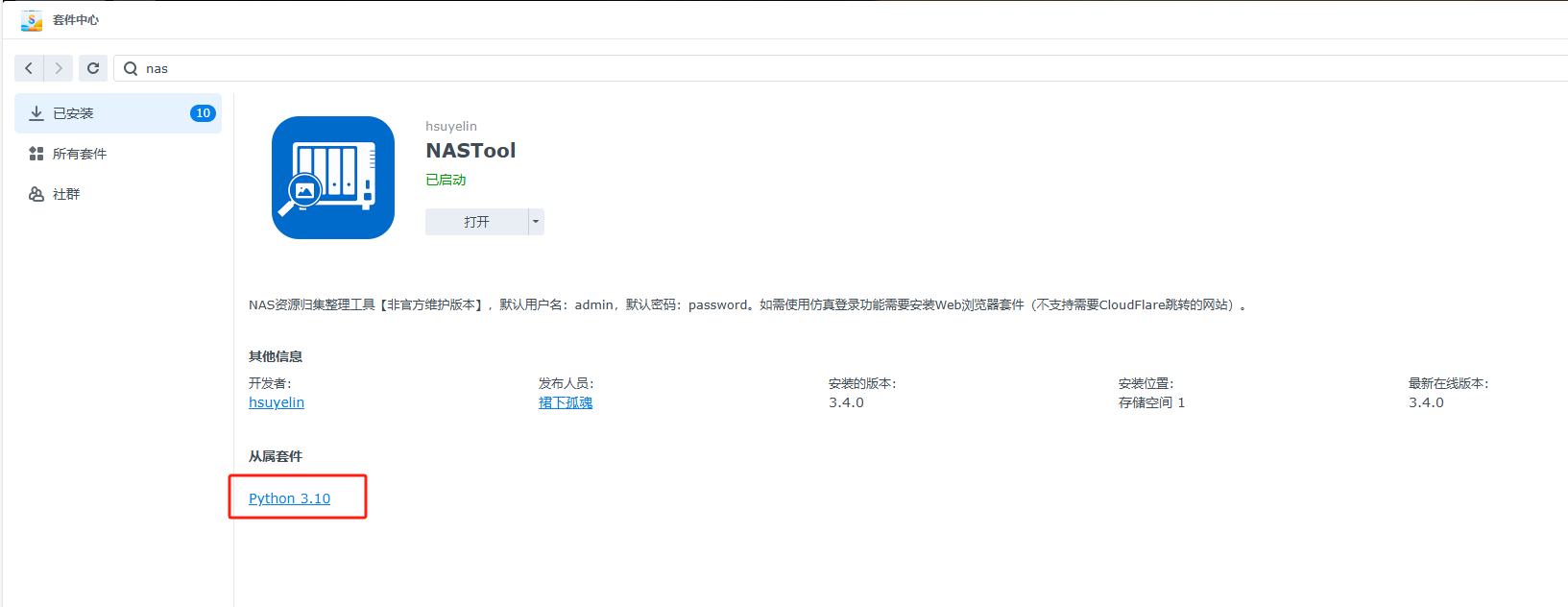Click the community people icon beside 社群
The width and height of the screenshot is (1568, 607).
(x=36, y=194)
